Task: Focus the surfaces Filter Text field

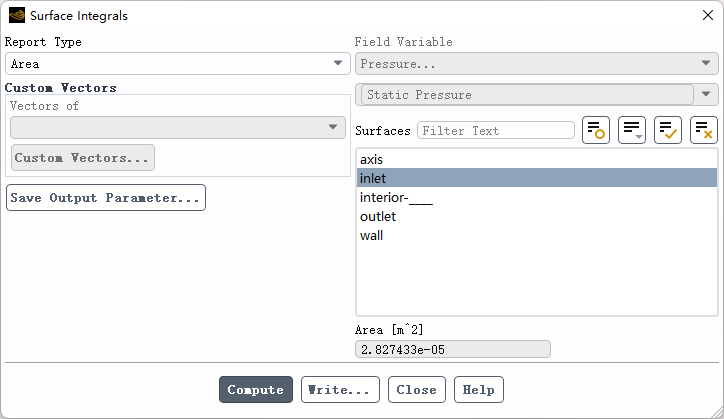Action: click(x=496, y=130)
